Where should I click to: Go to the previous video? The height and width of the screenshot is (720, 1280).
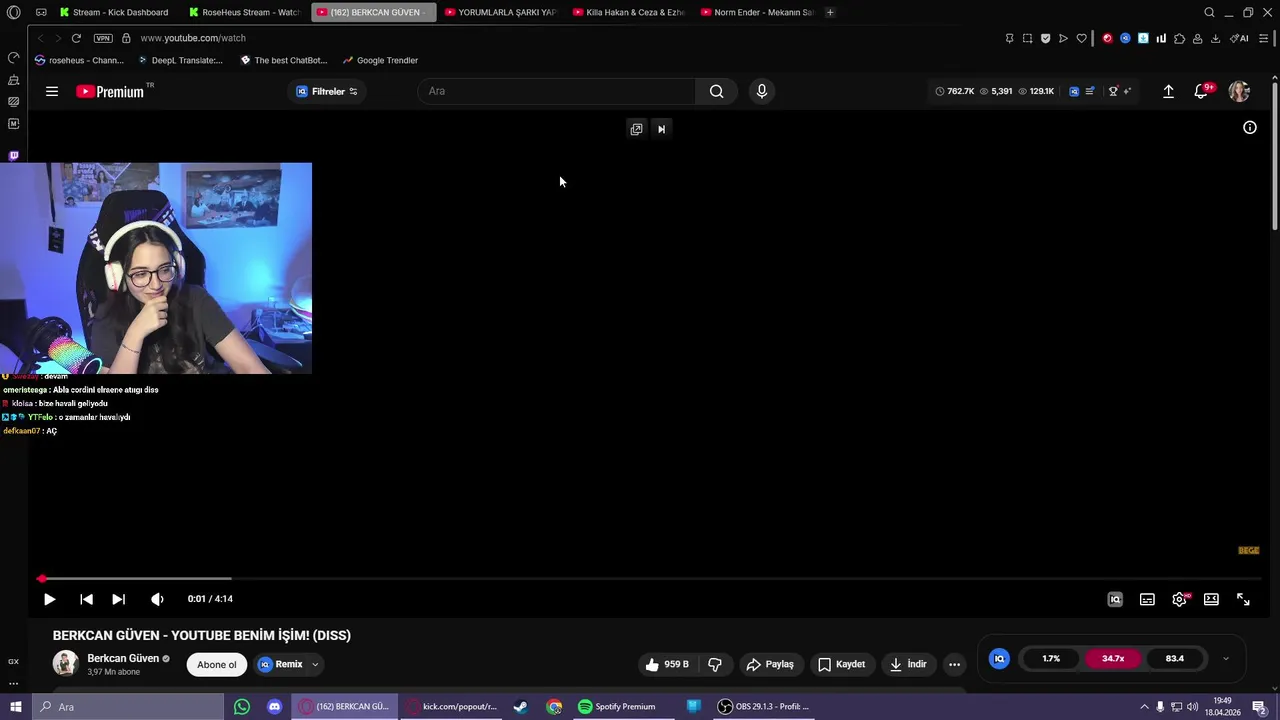(x=86, y=599)
